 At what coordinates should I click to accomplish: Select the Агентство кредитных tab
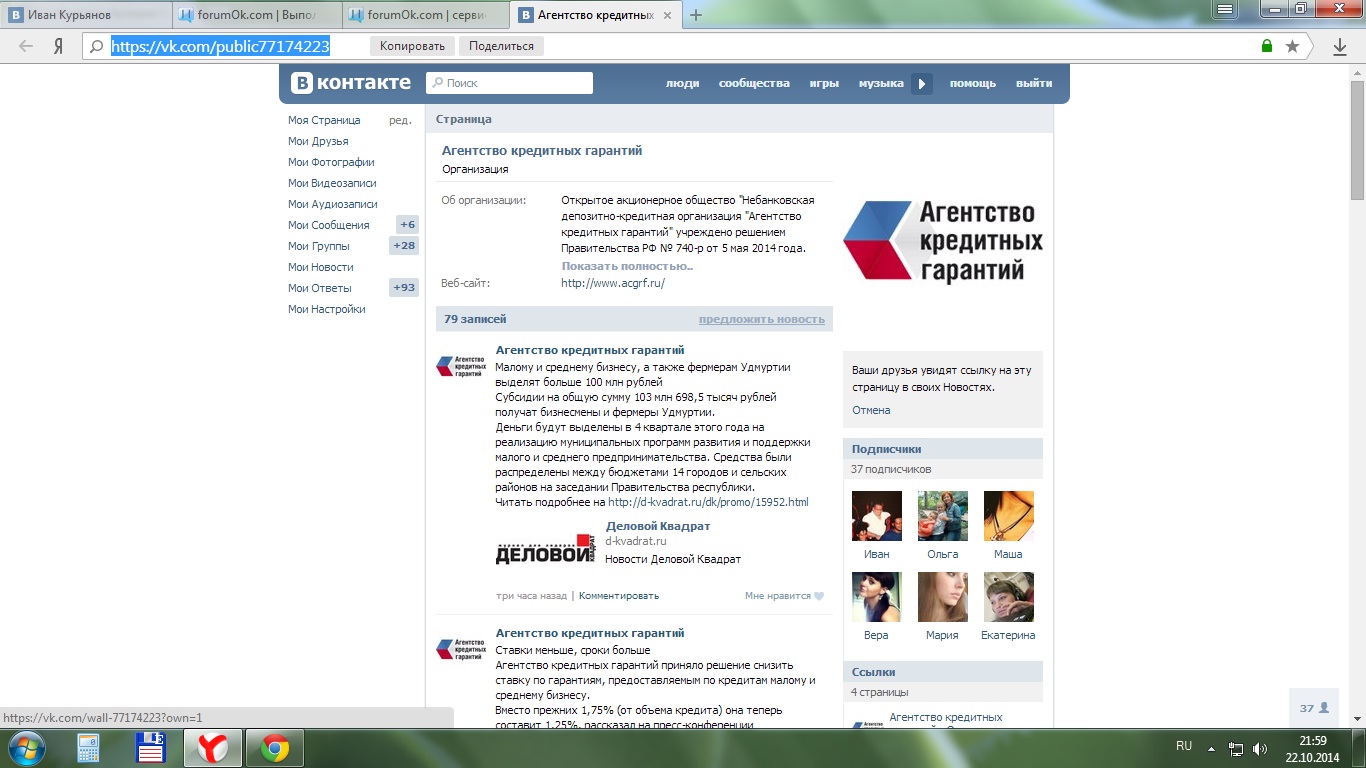[596, 15]
